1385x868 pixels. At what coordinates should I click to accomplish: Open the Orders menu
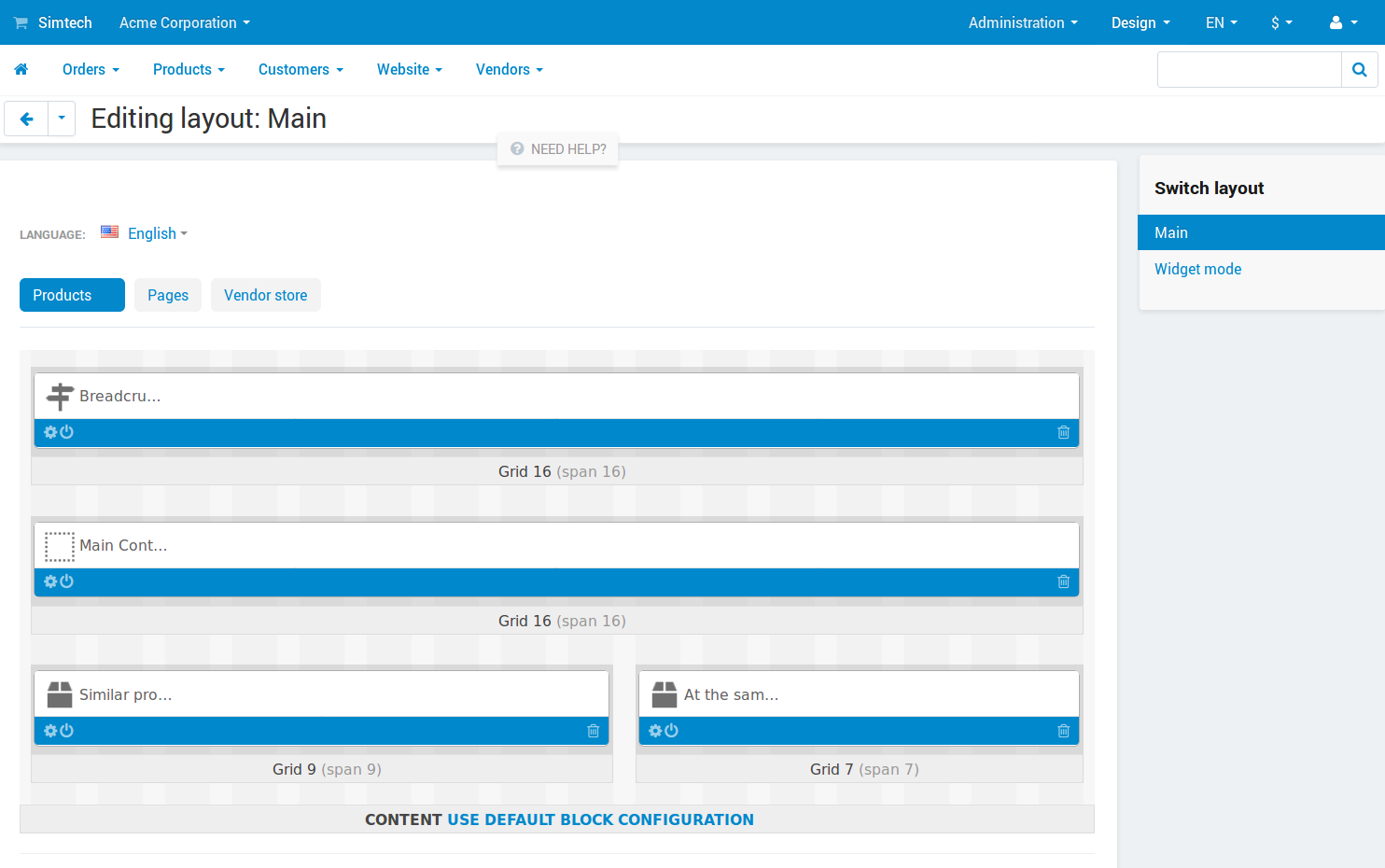coord(91,69)
